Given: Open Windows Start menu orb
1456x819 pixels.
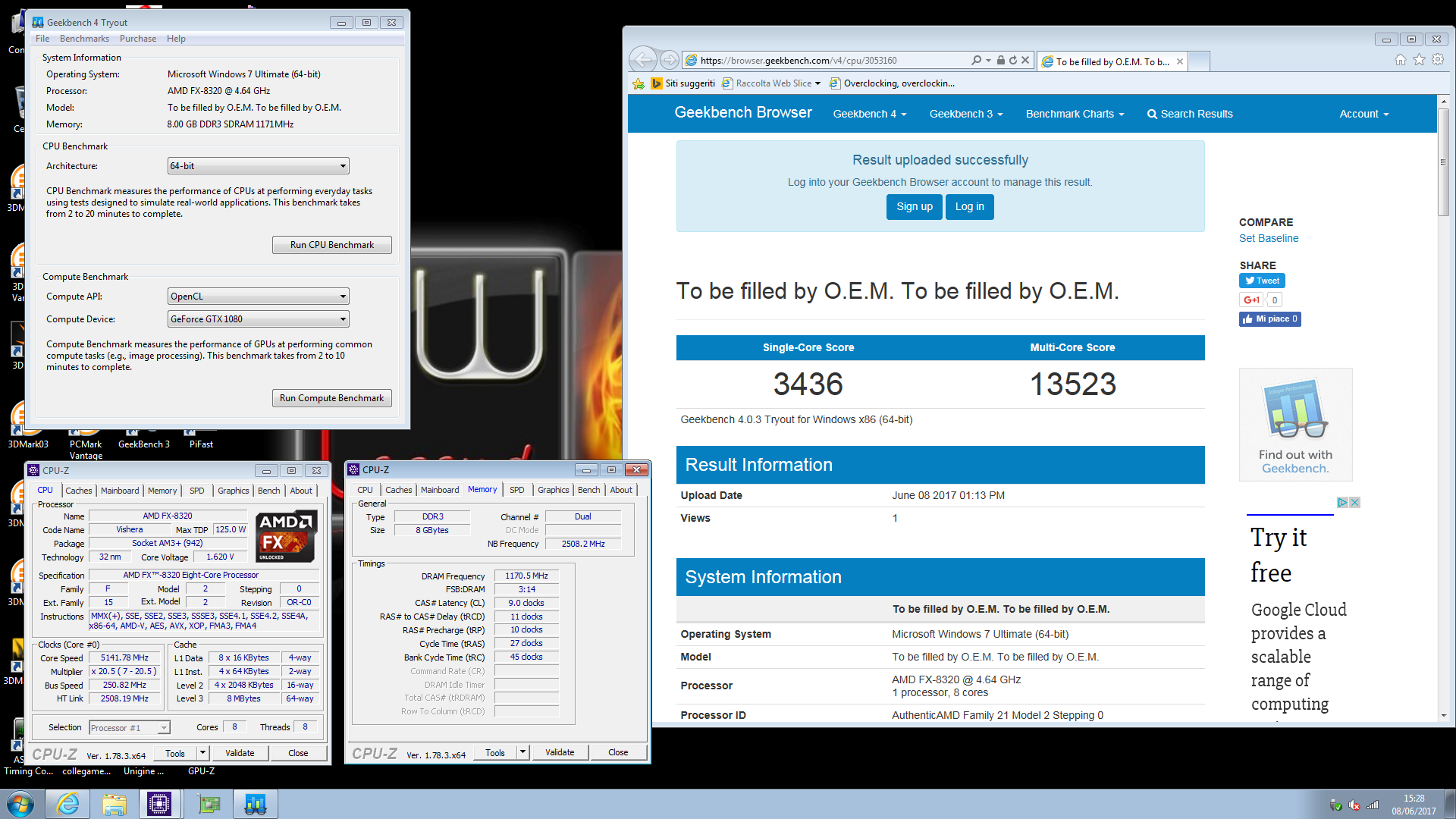Looking at the screenshot, I should coord(20,804).
